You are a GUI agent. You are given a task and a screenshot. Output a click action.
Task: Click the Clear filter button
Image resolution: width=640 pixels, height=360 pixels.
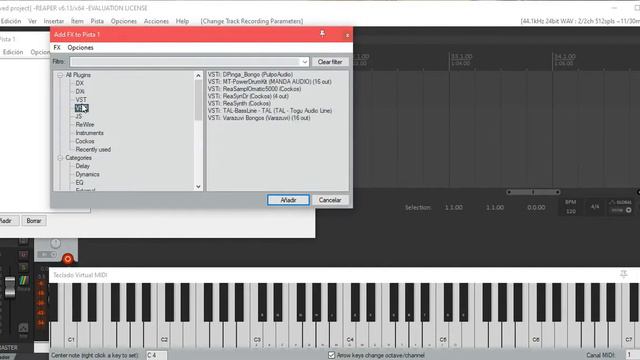(x=330, y=62)
